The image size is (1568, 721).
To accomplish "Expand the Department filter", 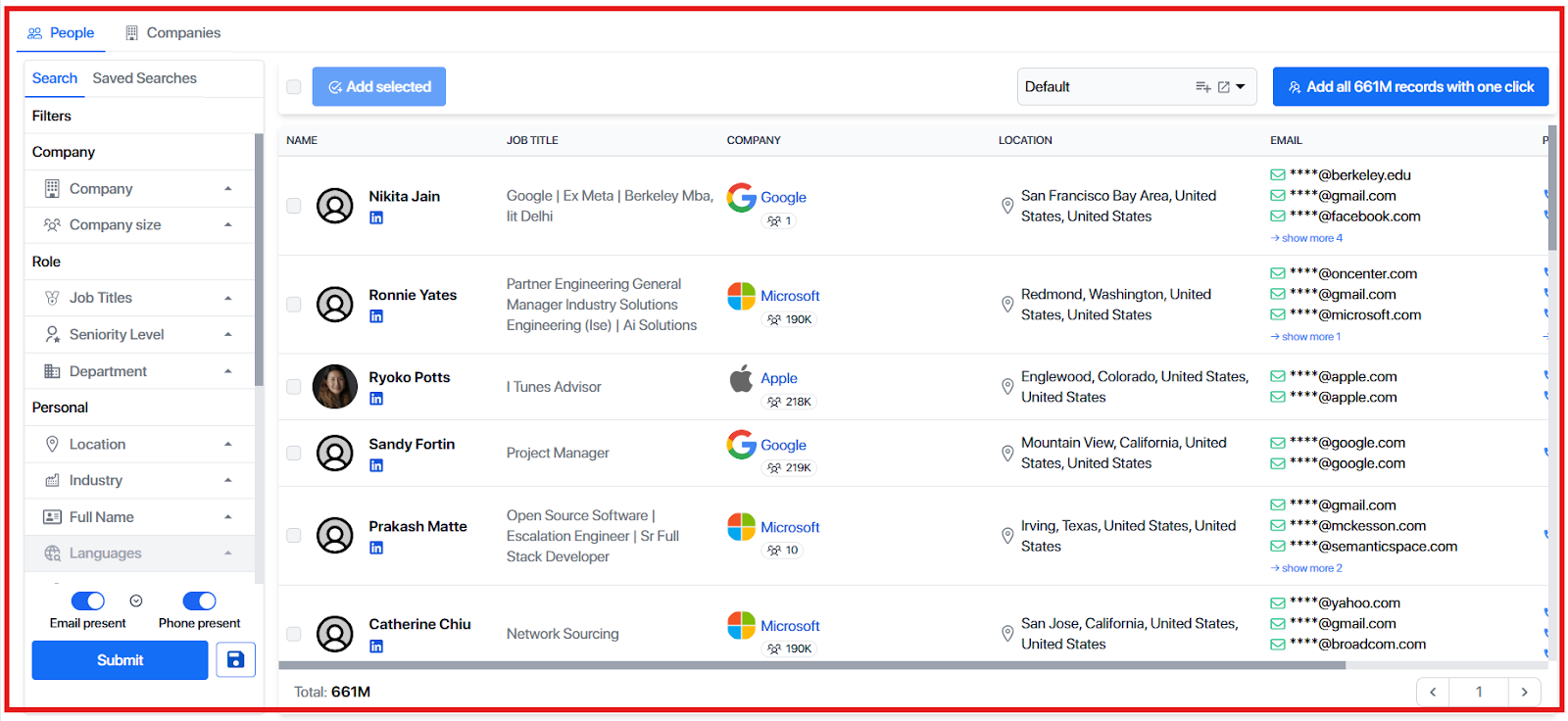I will [139, 371].
